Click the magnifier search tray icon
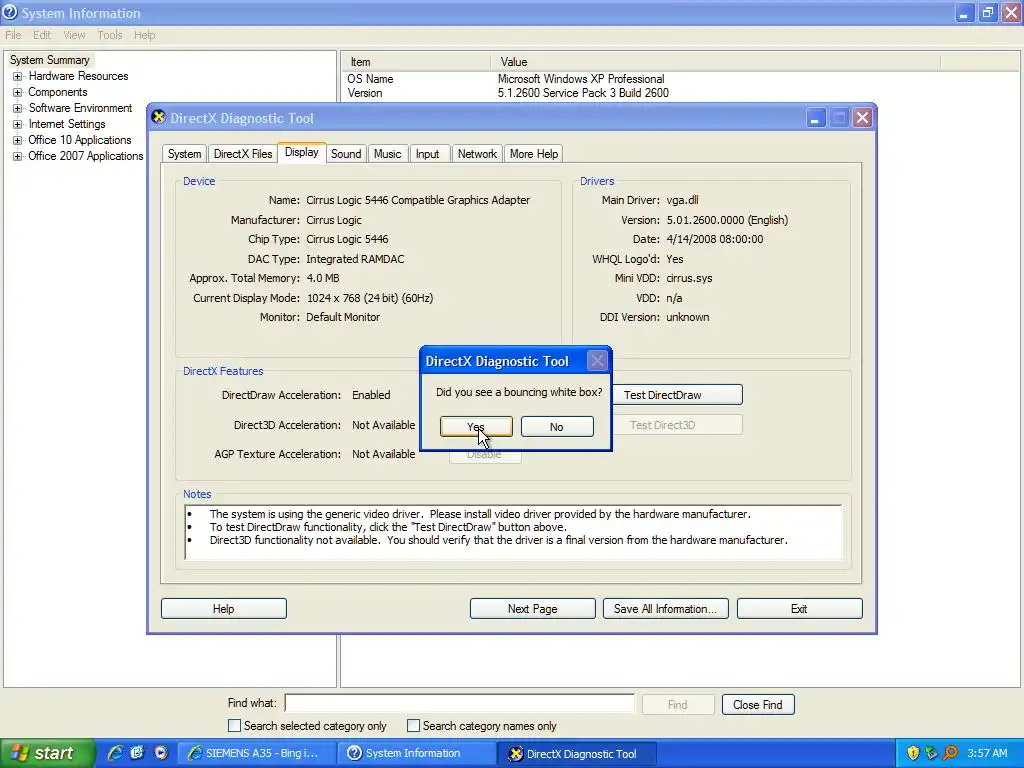This screenshot has height=768, width=1024. pyautogui.click(x=950, y=753)
